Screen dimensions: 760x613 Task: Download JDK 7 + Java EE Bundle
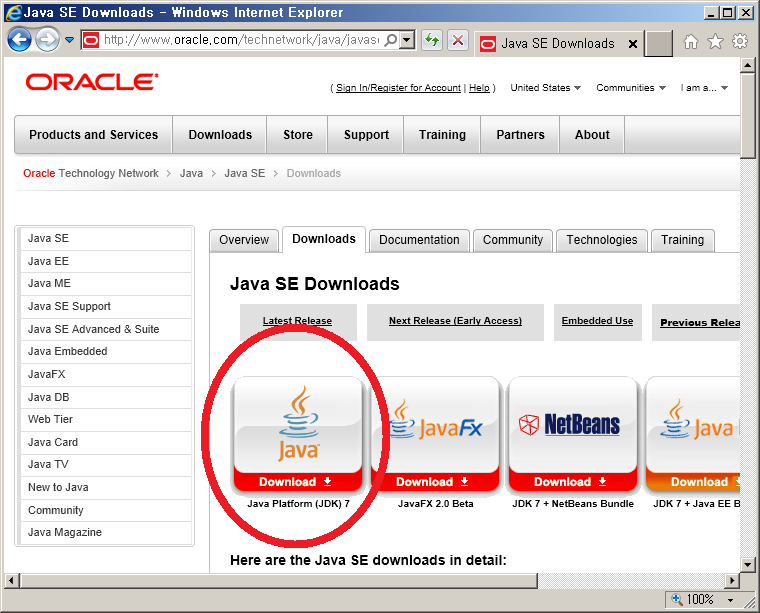point(694,482)
